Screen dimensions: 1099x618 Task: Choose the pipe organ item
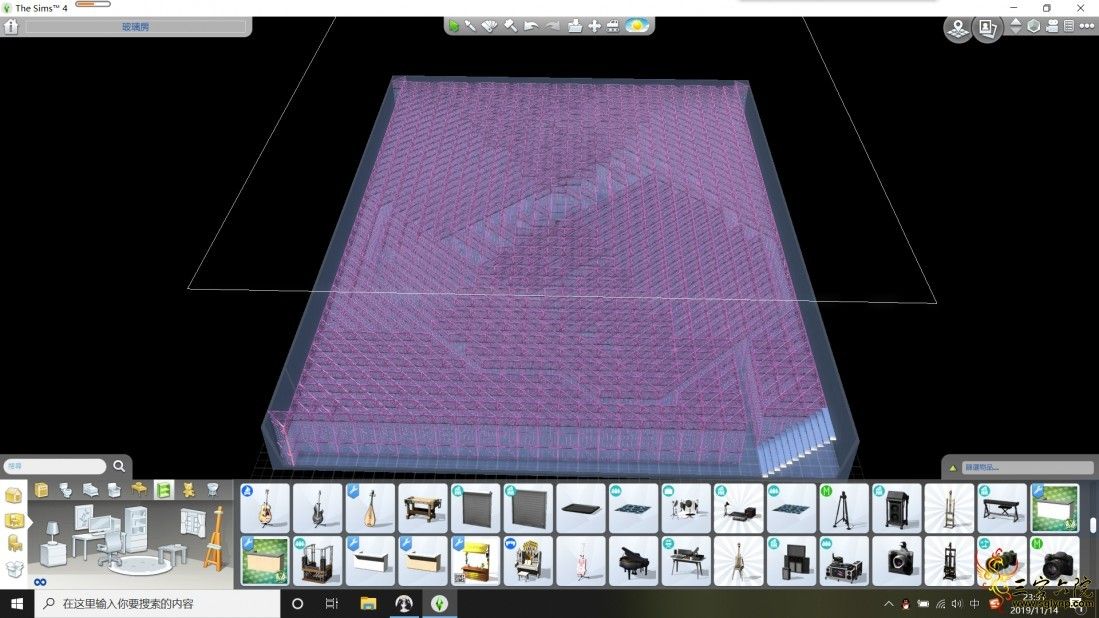coord(528,561)
